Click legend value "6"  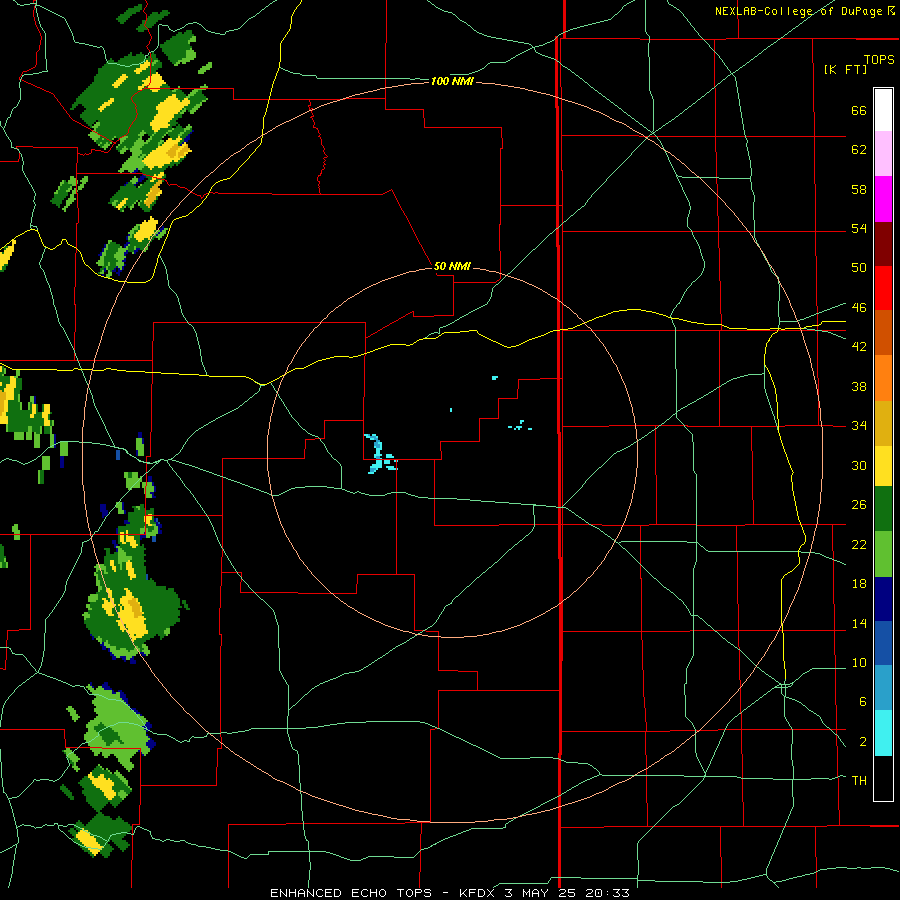(862, 701)
